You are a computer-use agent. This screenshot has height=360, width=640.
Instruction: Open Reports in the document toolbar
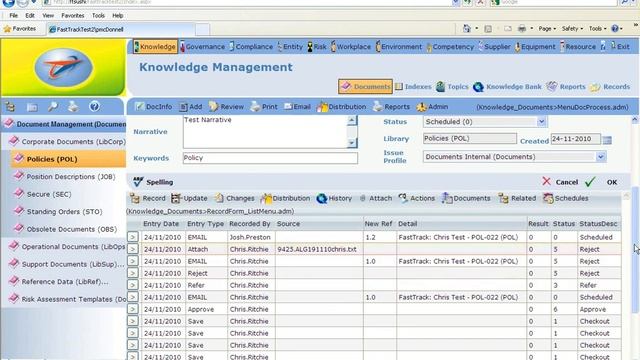(391, 107)
